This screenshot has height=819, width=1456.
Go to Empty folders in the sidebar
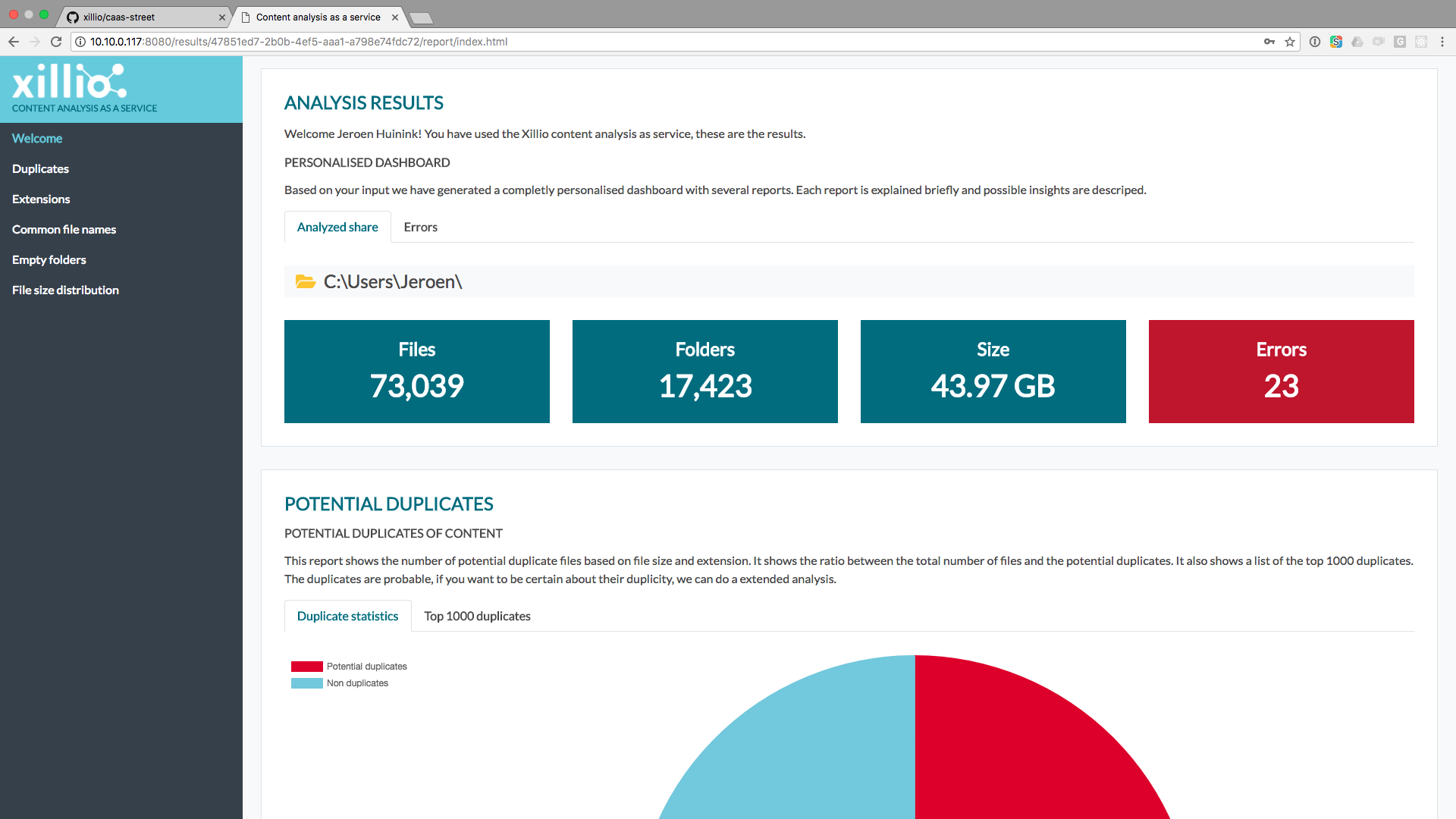click(x=49, y=259)
